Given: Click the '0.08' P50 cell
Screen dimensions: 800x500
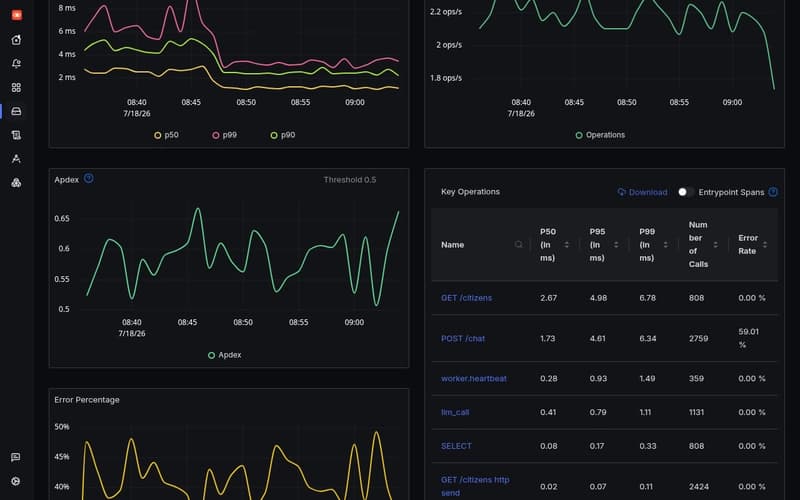Looking at the screenshot, I should click(x=548, y=446).
